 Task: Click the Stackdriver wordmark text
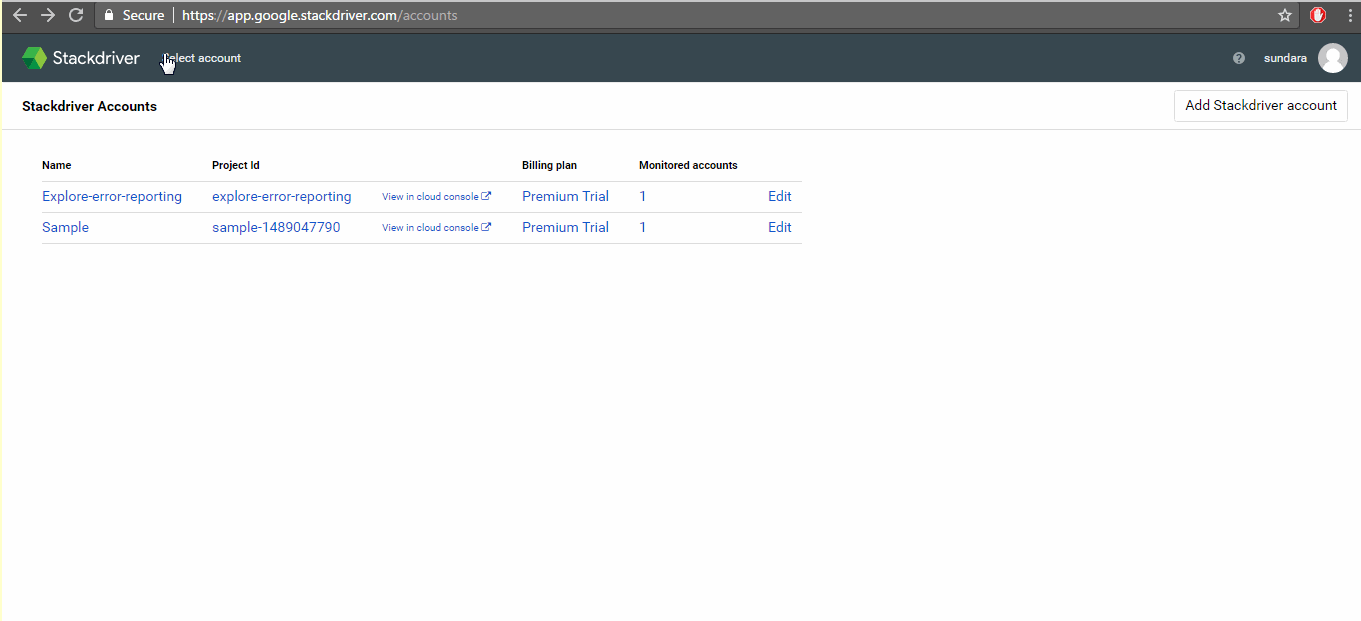coord(96,58)
